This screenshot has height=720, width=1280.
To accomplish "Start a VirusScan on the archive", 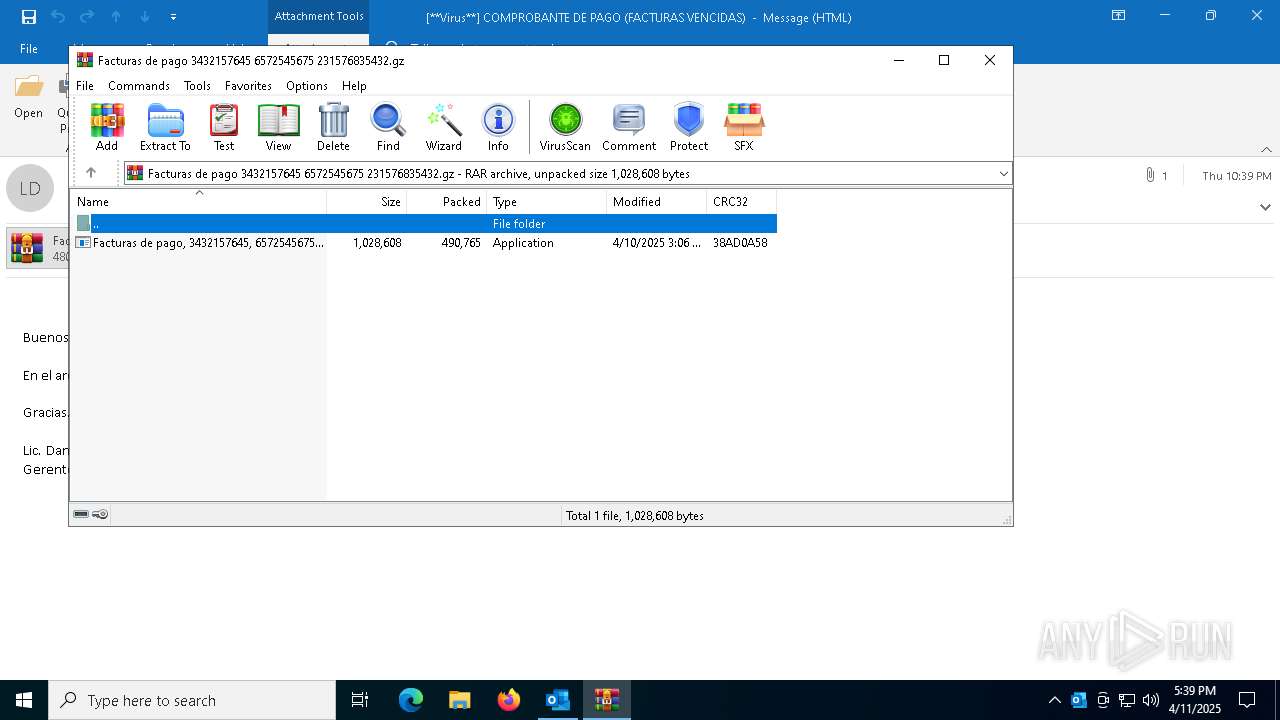I will pos(565,127).
